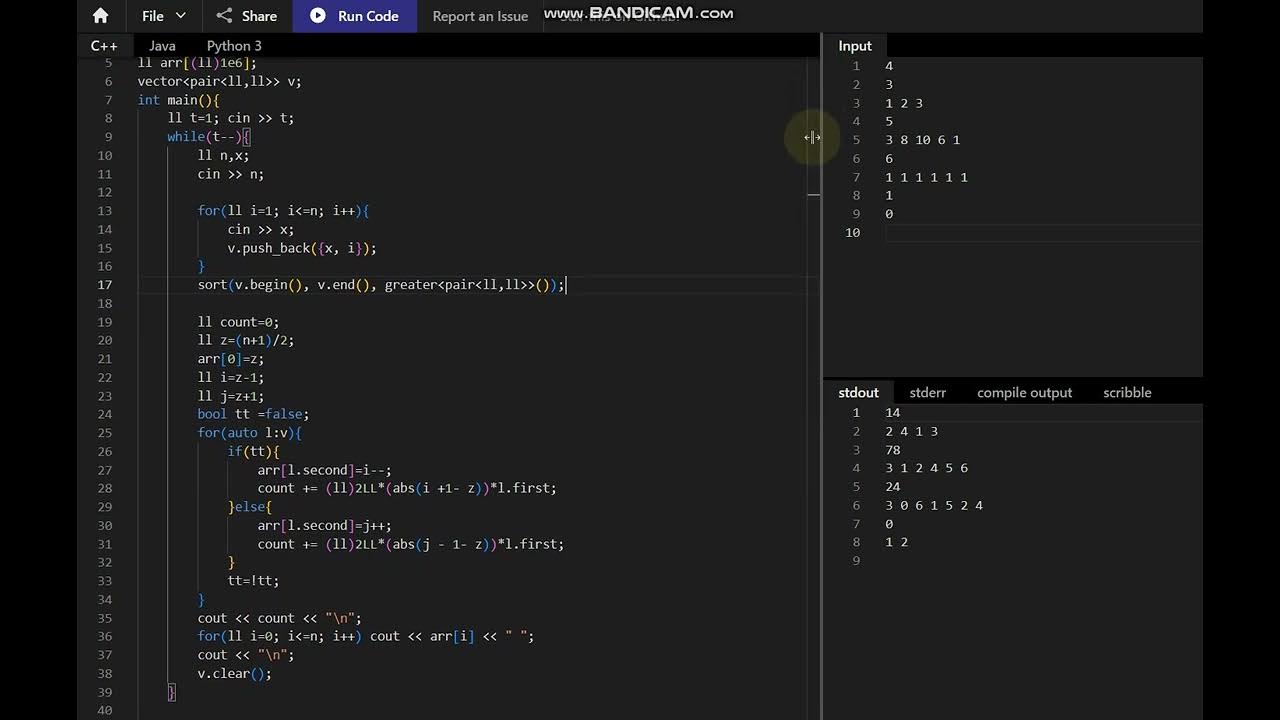Click the Run Code play icon

click(318, 16)
